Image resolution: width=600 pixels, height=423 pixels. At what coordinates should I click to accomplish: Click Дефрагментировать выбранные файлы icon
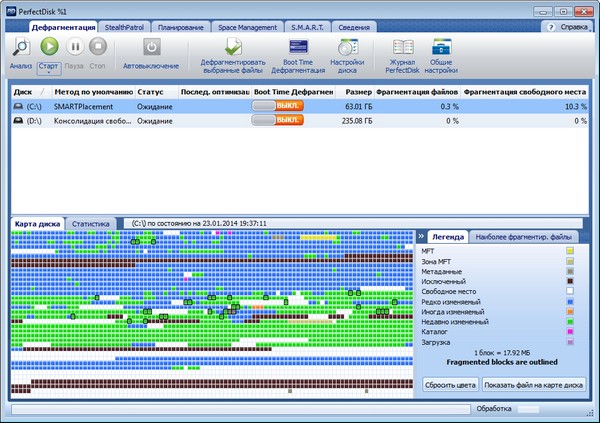pyautogui.click(x=232, y=48)
